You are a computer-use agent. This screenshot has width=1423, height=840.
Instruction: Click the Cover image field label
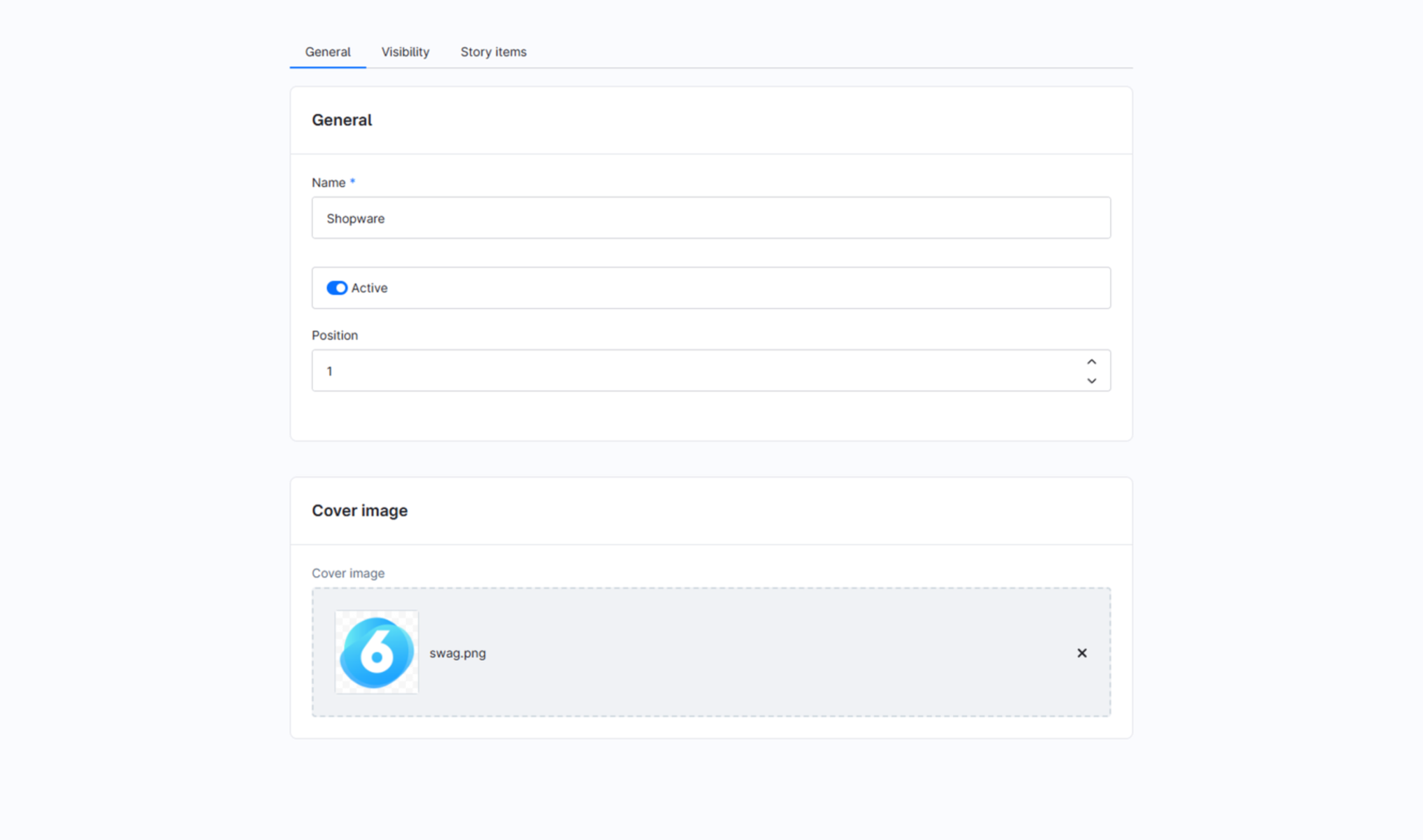(348, 573)
